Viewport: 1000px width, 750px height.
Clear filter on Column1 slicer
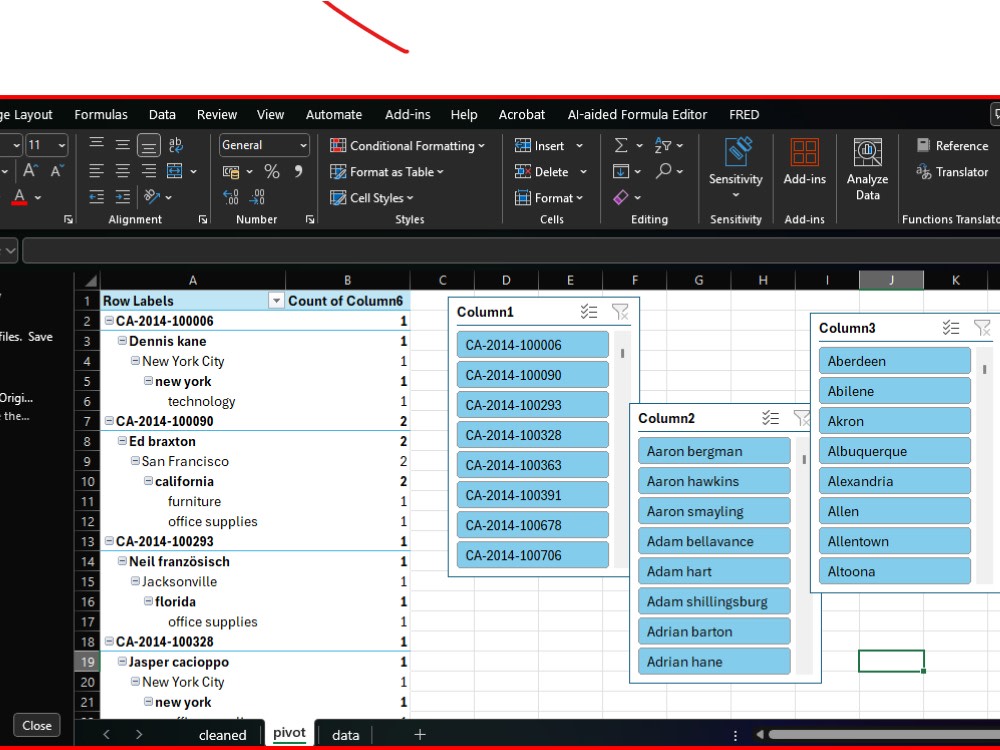[x=620, y=311]
